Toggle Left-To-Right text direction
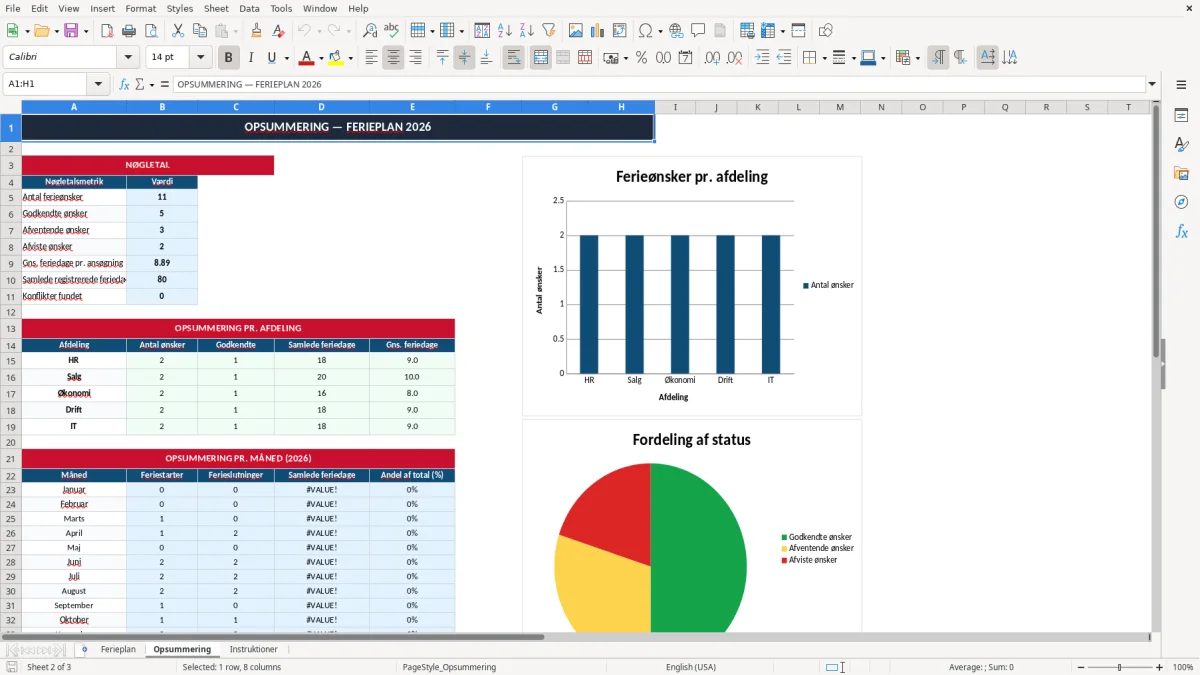1200x675 pixels. (x=938, y=58)
